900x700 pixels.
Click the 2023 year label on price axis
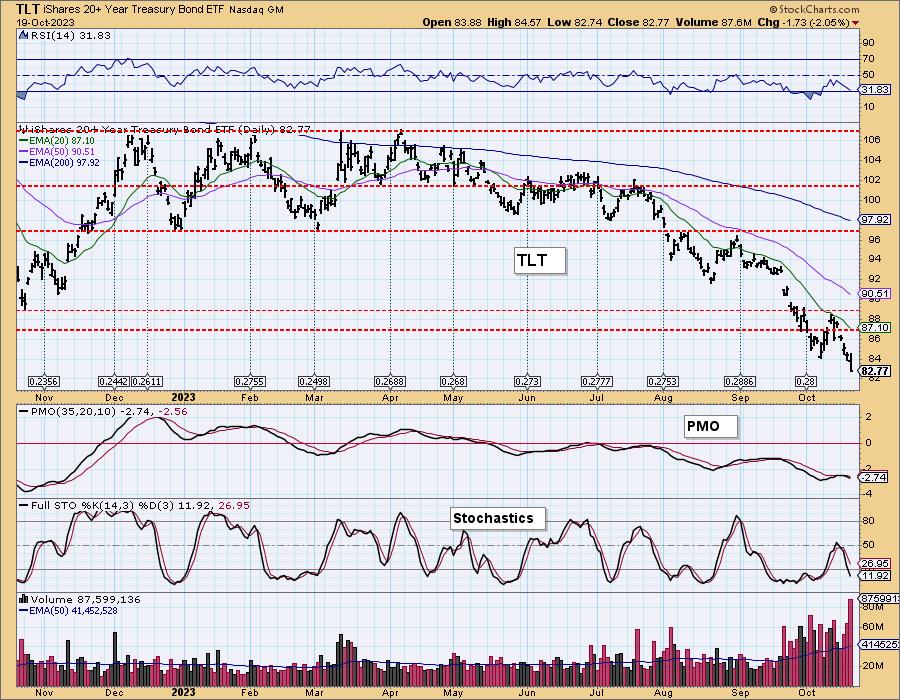coord(183,397)
